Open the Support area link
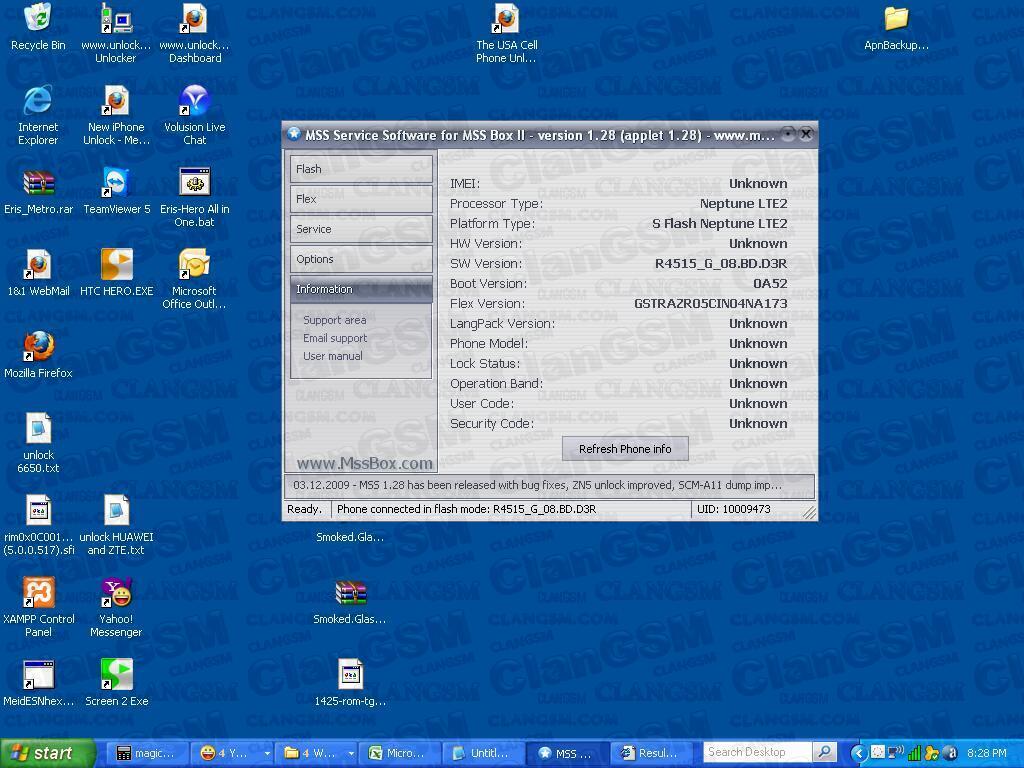 click(x=334, y=320)
